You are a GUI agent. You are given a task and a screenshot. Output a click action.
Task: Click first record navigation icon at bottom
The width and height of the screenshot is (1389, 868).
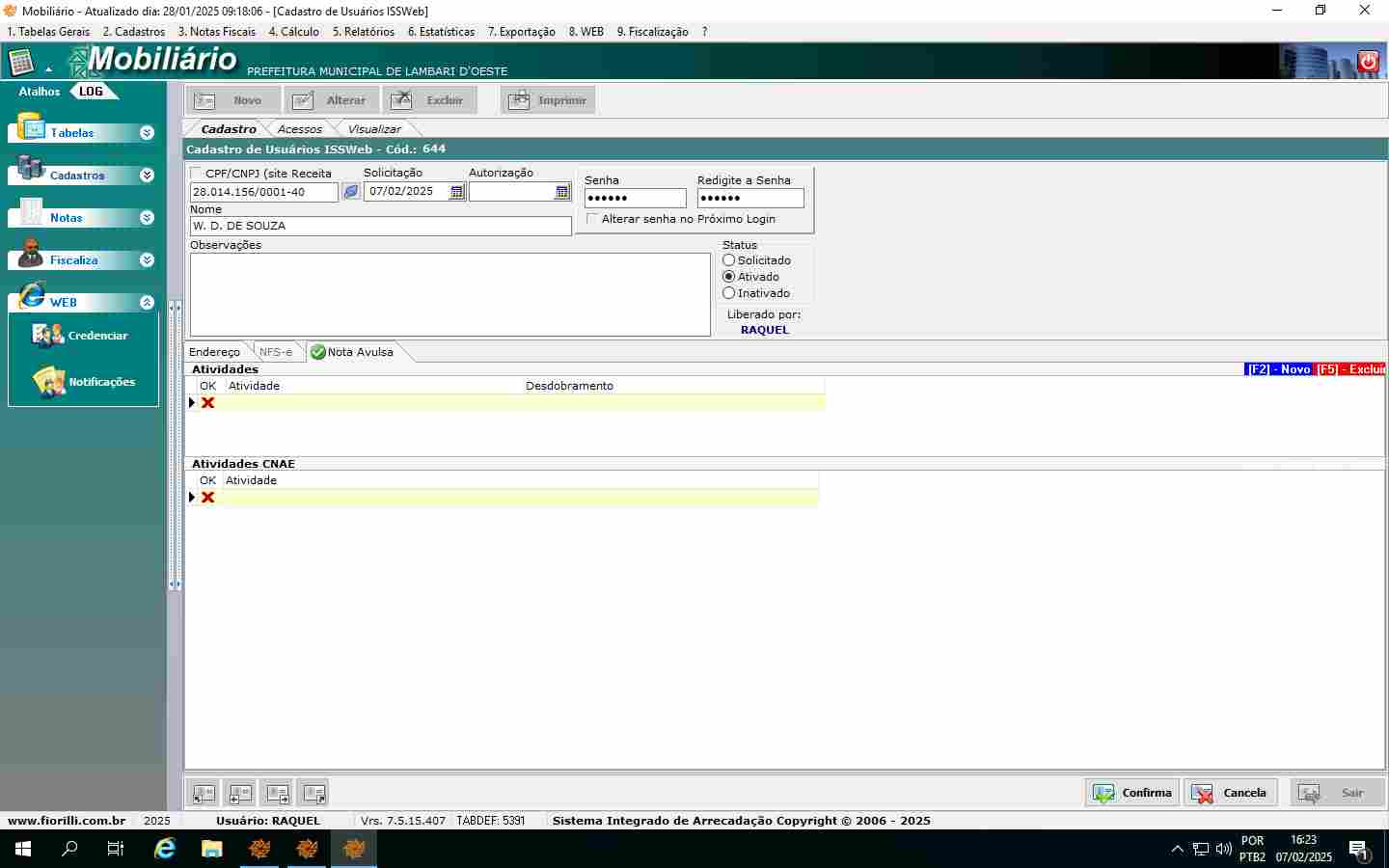pos(204,794)
